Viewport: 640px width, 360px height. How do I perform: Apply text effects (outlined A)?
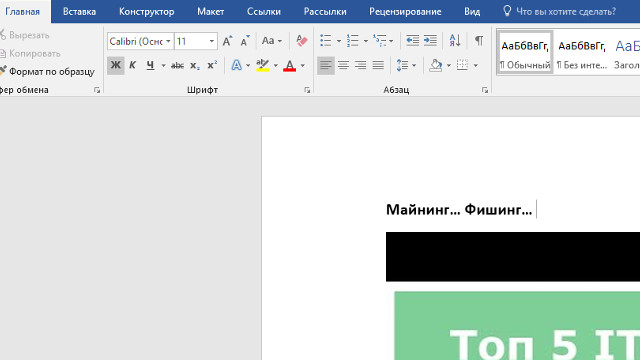pos(236,65)
